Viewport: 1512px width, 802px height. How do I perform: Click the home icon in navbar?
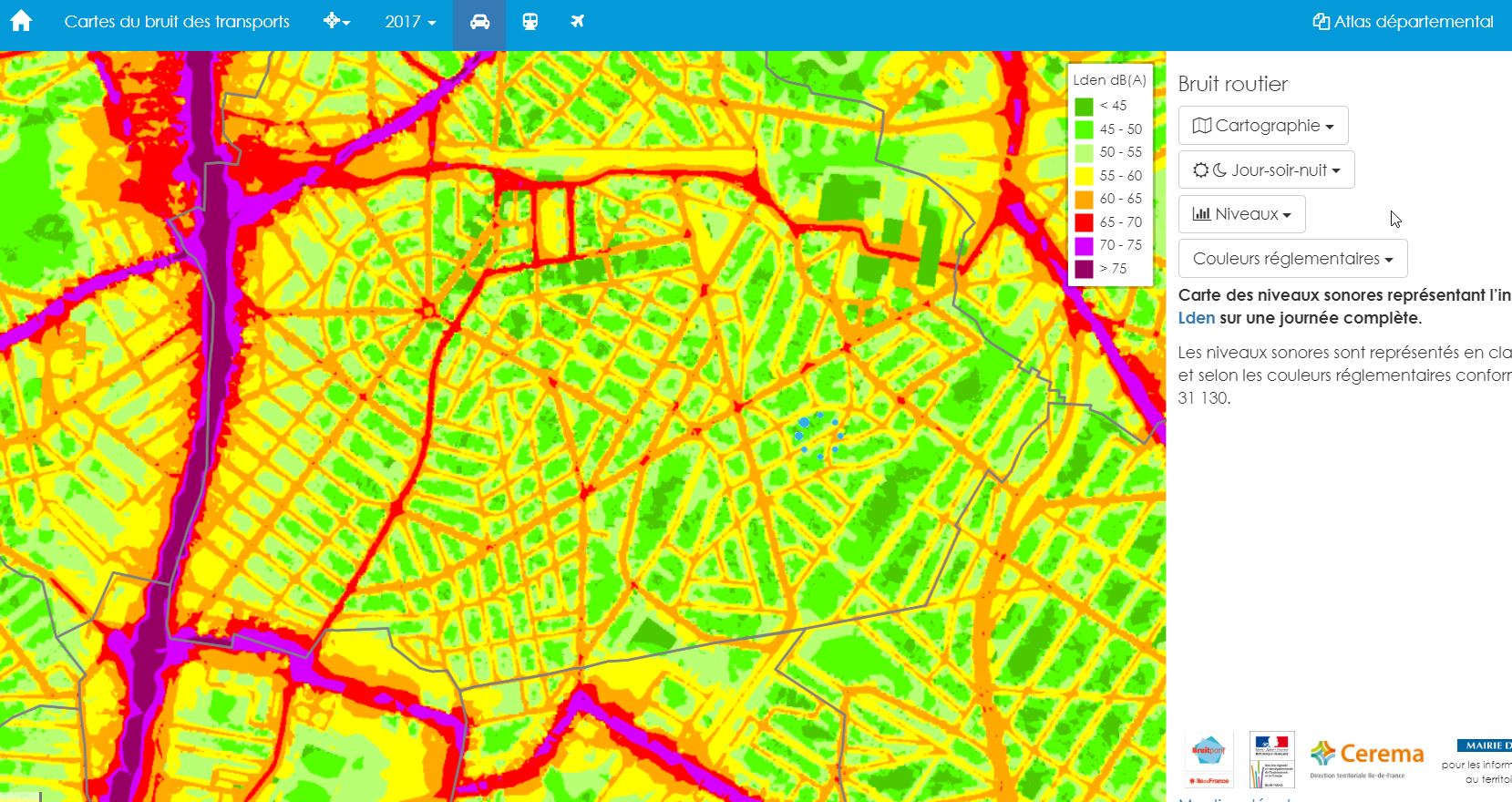[21, 21]
